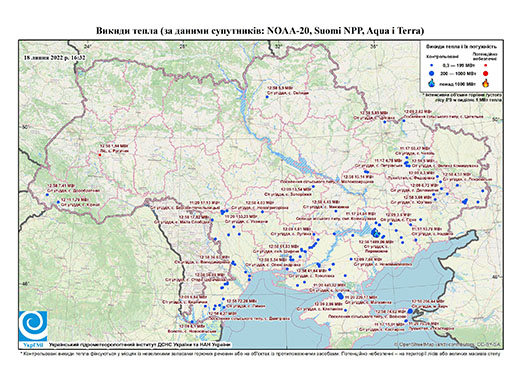The image size is (520, 368).
Task: Select the blue flame icon in legend
Action: 432,83
